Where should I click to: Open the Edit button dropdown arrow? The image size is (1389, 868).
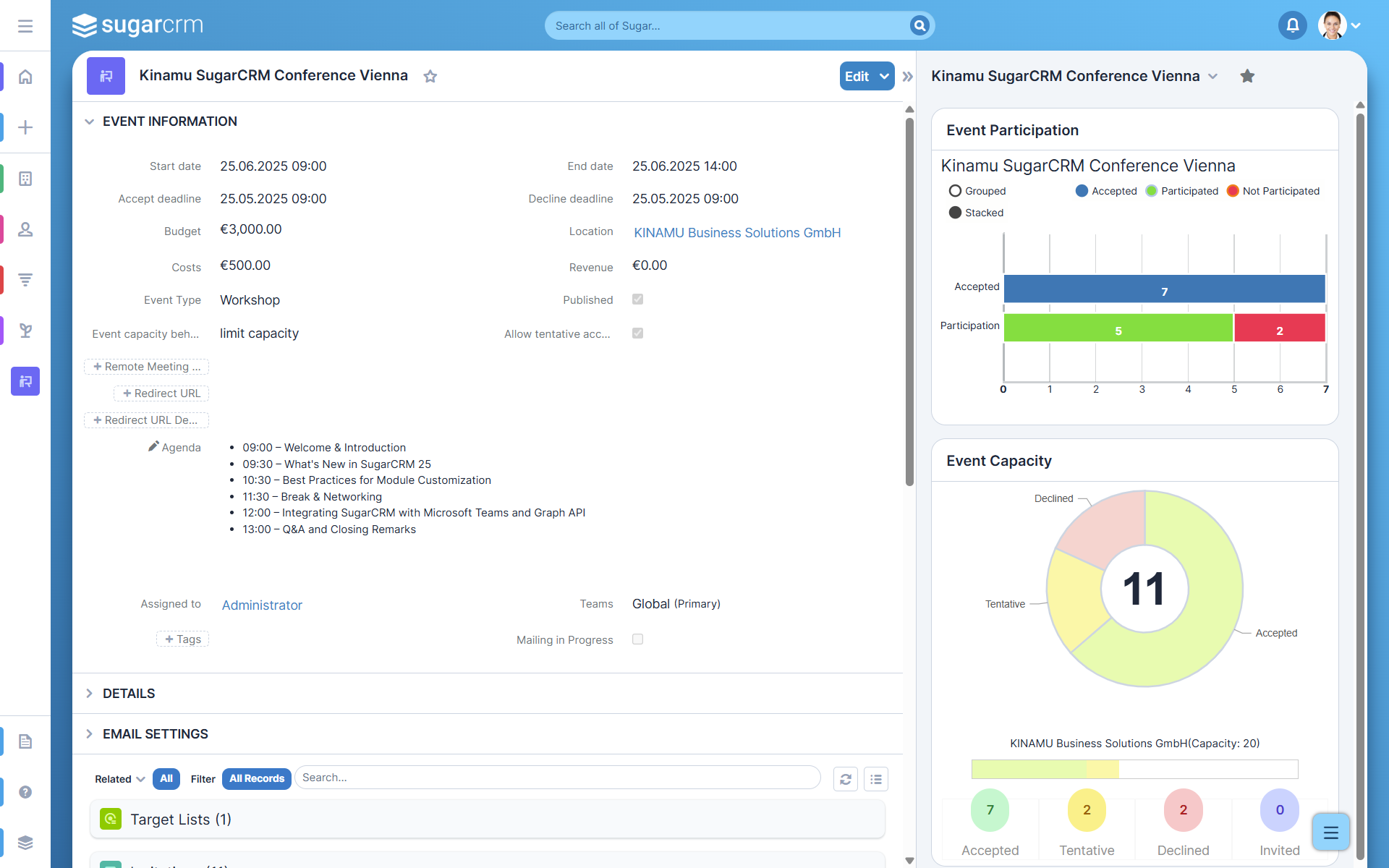pos(884,77)
